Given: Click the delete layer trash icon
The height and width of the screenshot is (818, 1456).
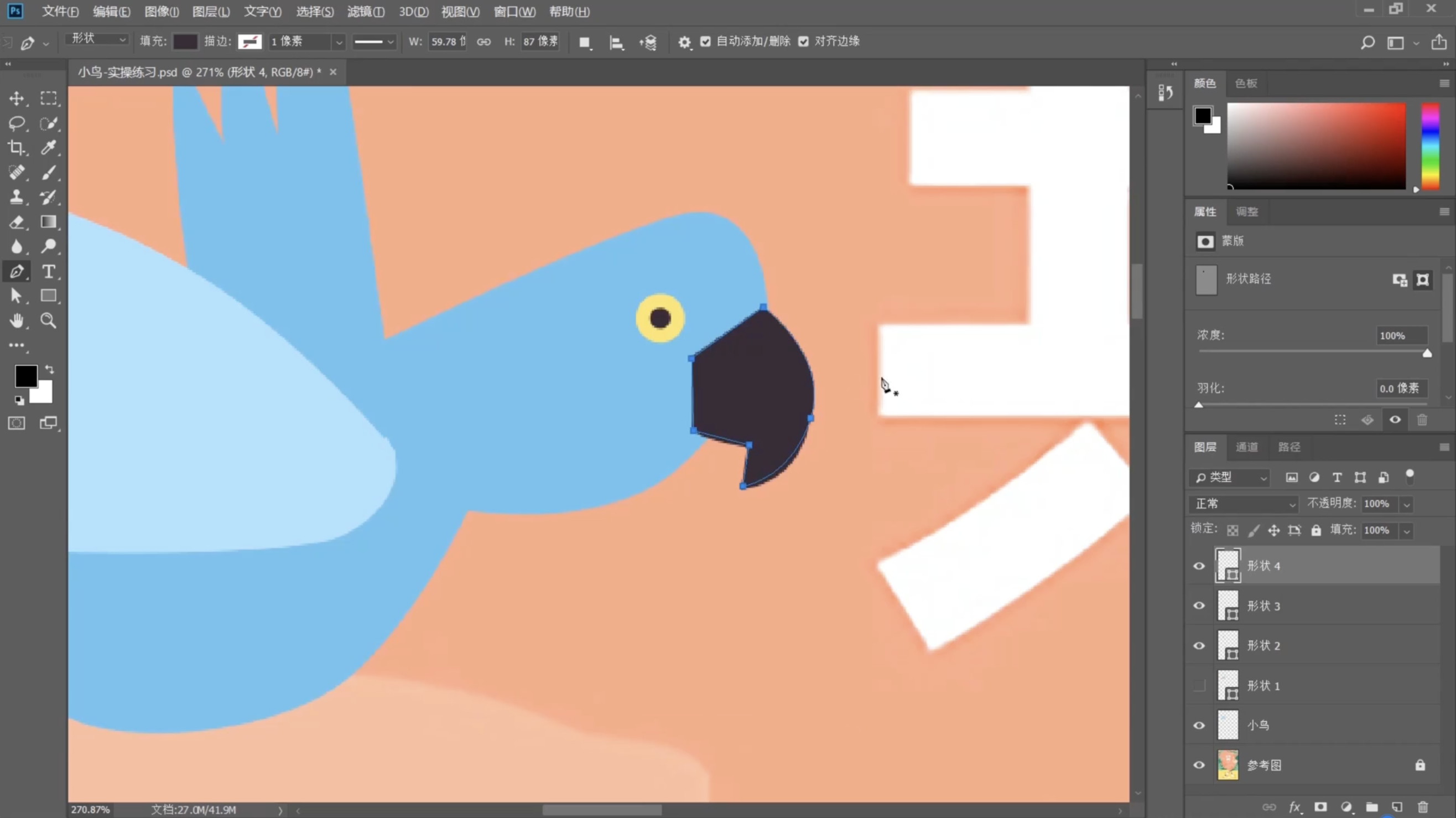Looking at the screenshot, I should point(1423,807).
